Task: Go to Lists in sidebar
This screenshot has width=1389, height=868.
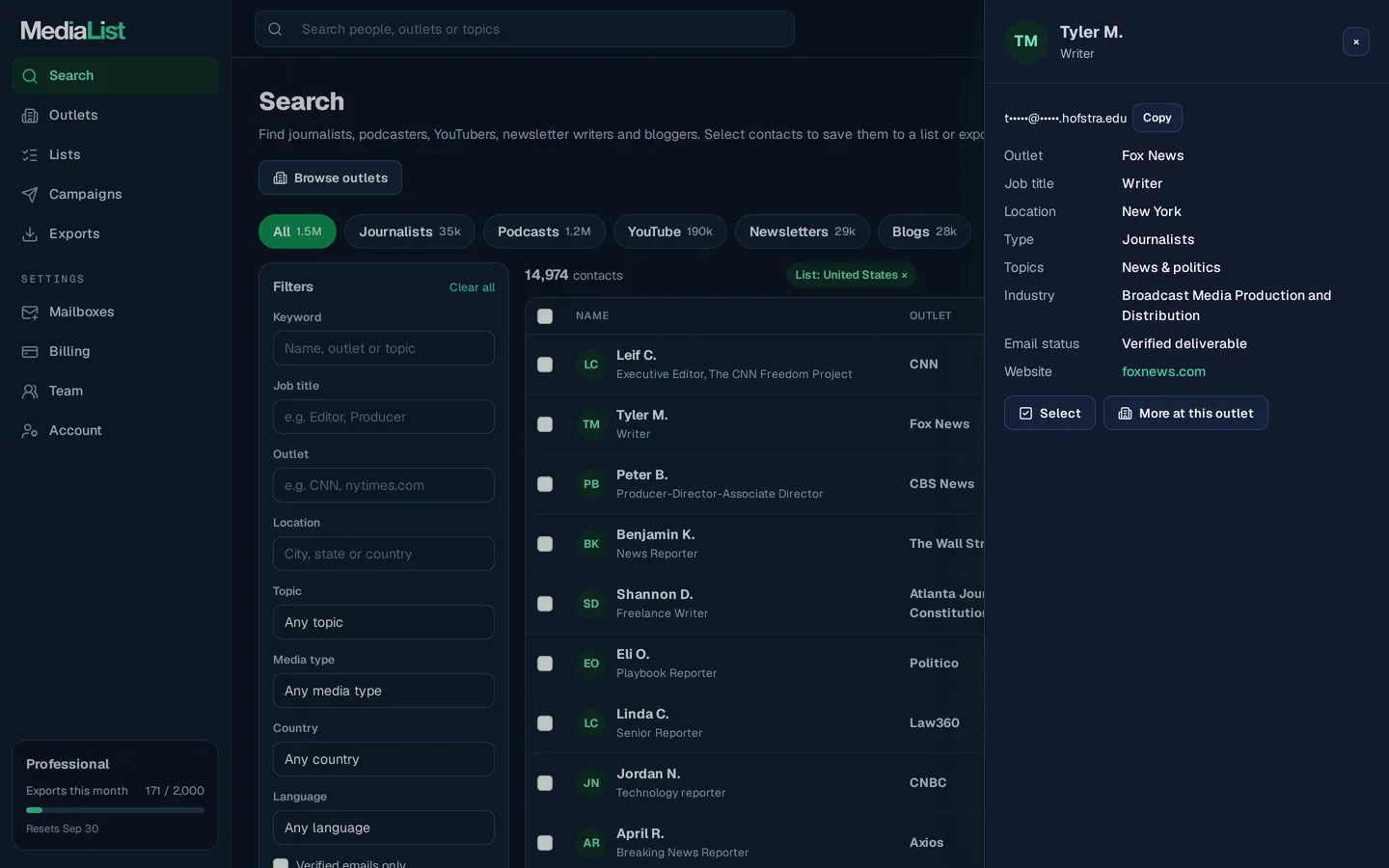Action: point(115,154)
